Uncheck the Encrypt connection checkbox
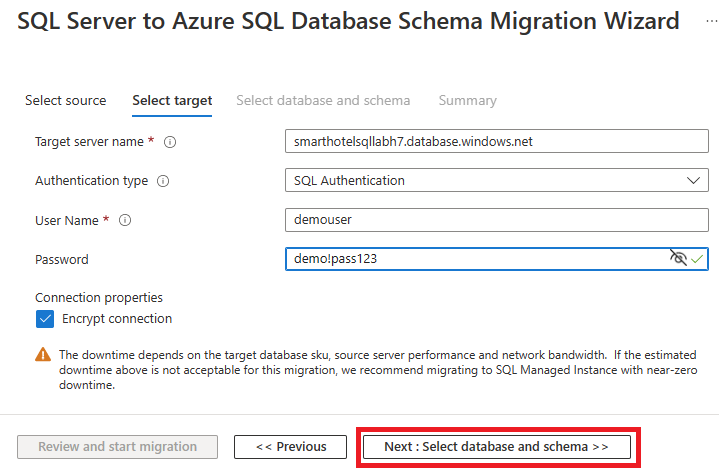719x473 pixels. (x=45, y=319)
